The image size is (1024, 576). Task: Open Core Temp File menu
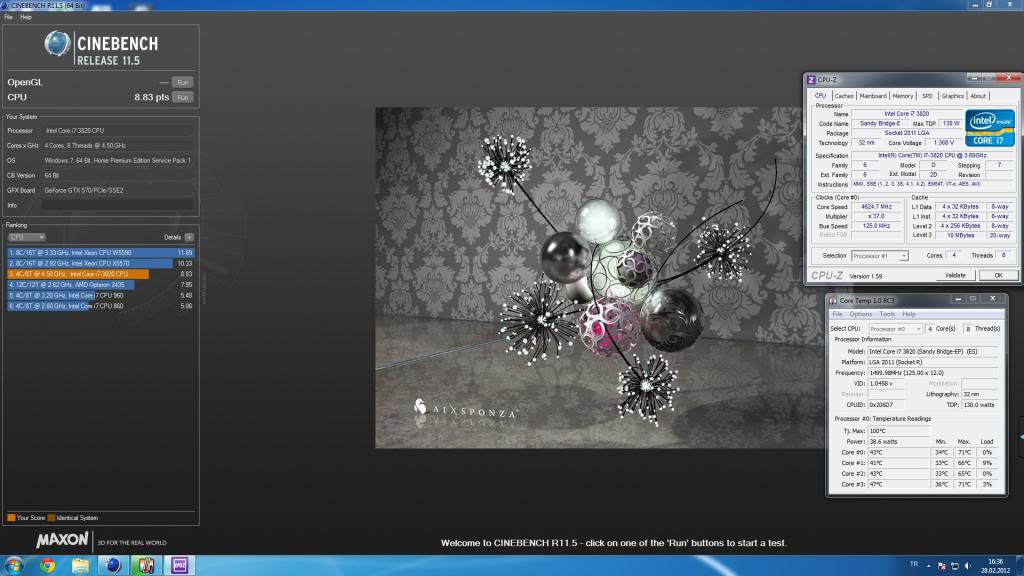click(x=837, y=314)
